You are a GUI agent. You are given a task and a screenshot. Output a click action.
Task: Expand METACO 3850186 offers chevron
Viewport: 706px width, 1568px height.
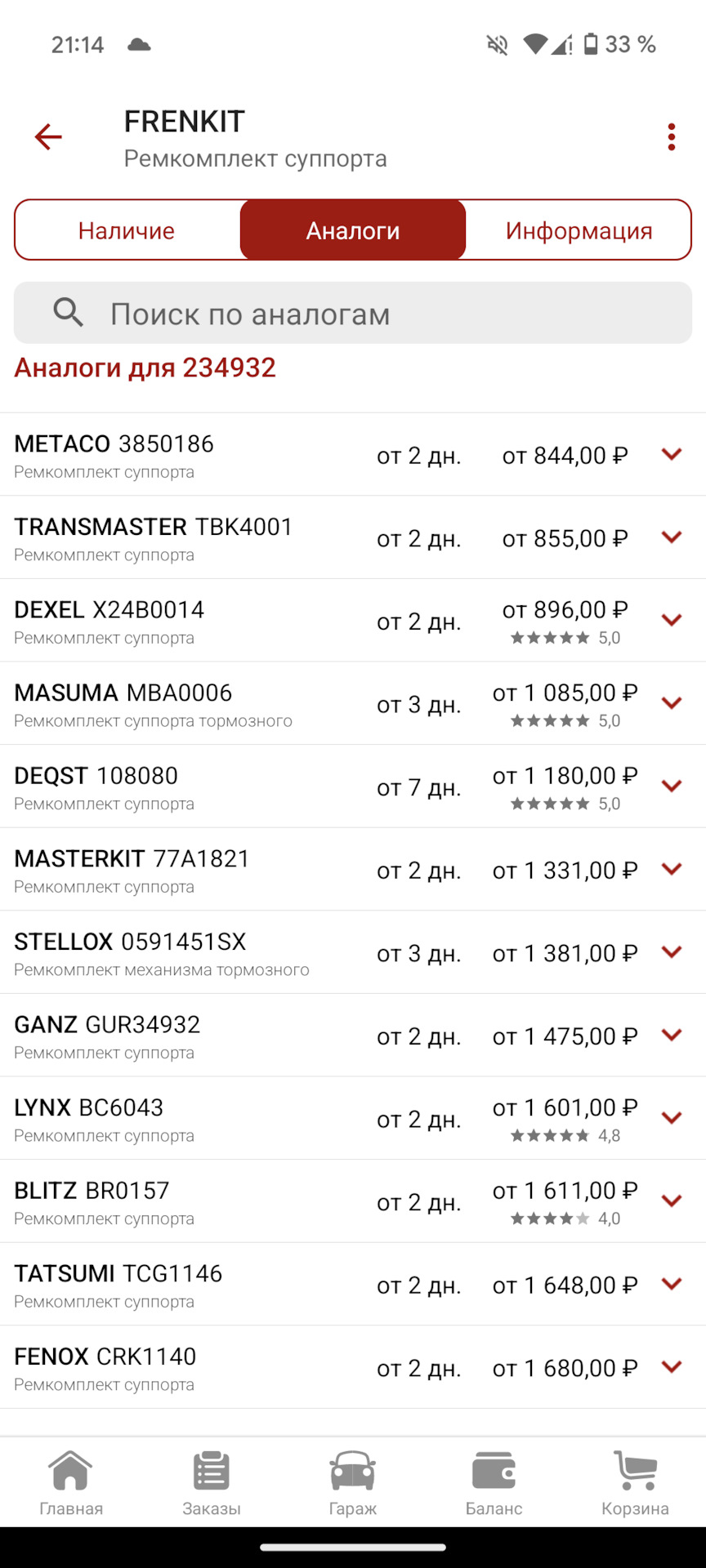click(672, 454)
